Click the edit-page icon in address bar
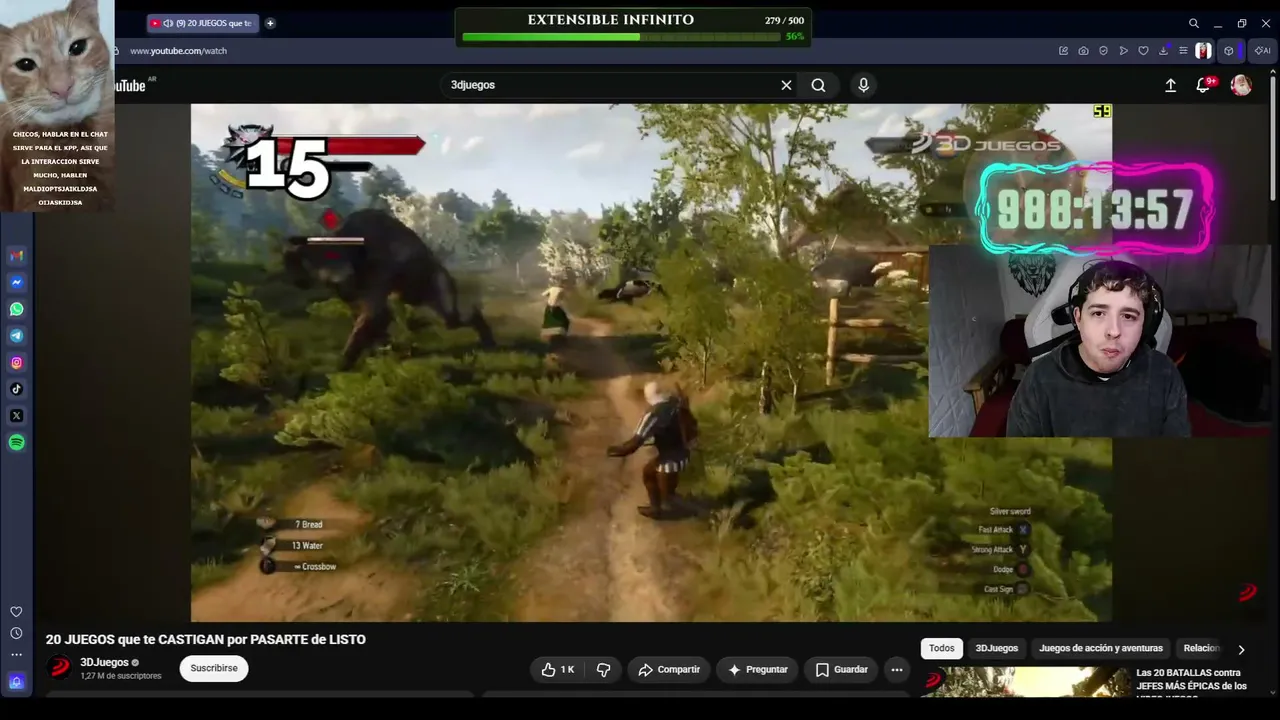This screenshot has height=720, width=1280. tap(1063, 51)
